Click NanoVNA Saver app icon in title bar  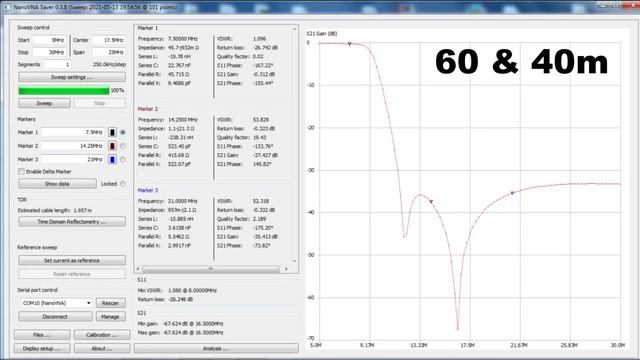(x=7, y=7)
